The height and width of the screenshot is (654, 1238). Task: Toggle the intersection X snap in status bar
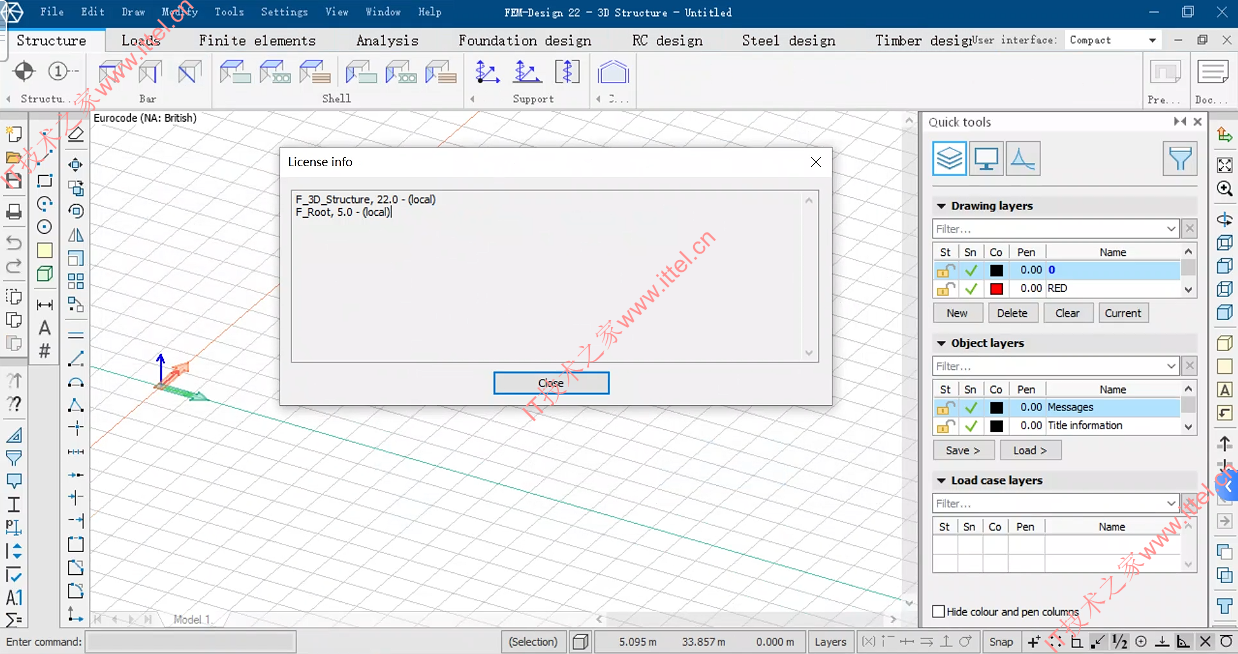(1205, 642)
